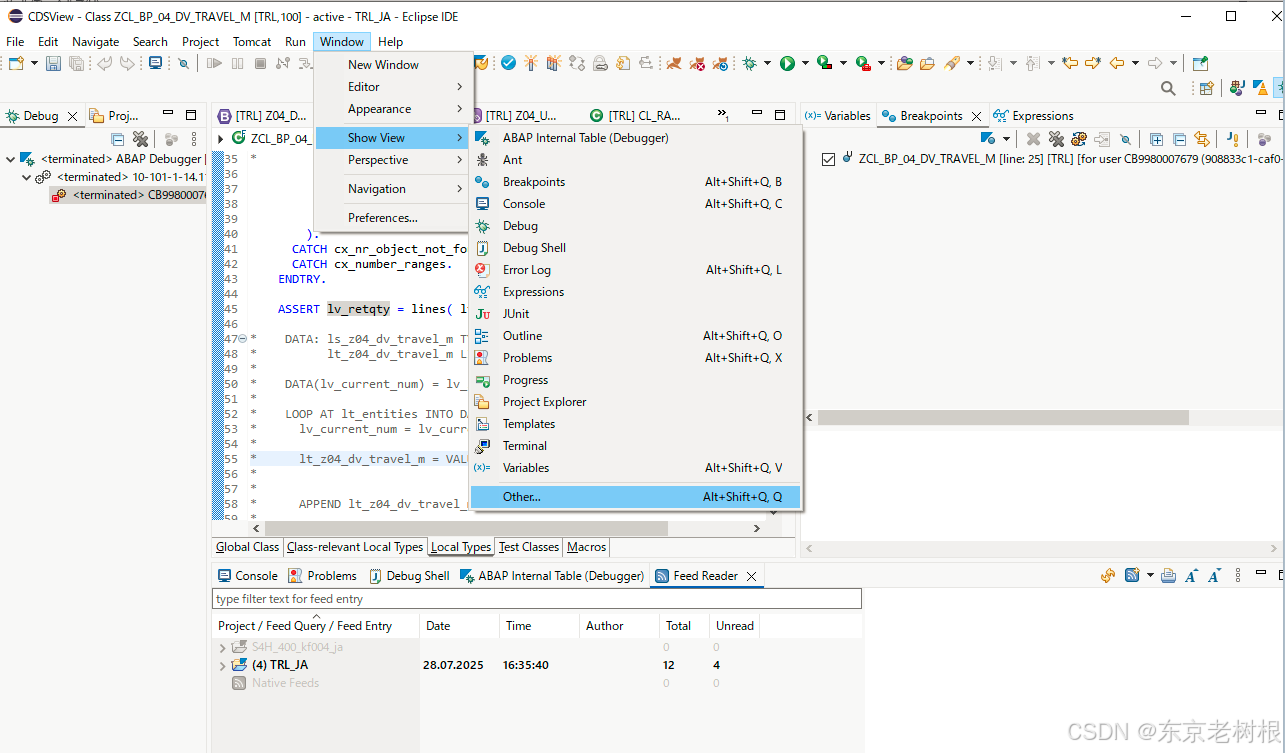Click increase font size icon in Feed Reader

click(1191, 575)
